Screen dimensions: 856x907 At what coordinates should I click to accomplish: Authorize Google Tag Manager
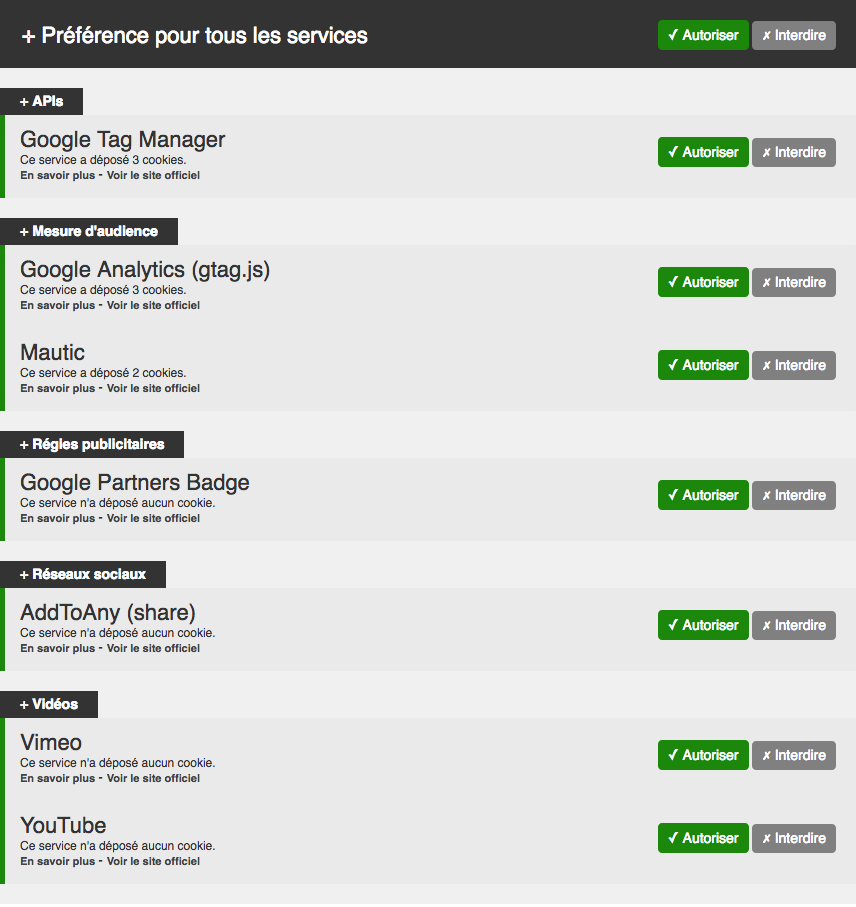(x=703, y=152)
